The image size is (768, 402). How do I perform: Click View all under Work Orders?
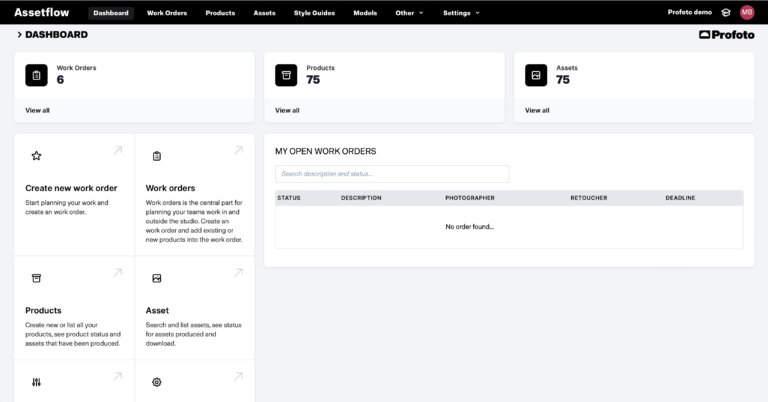coord(37,110)
